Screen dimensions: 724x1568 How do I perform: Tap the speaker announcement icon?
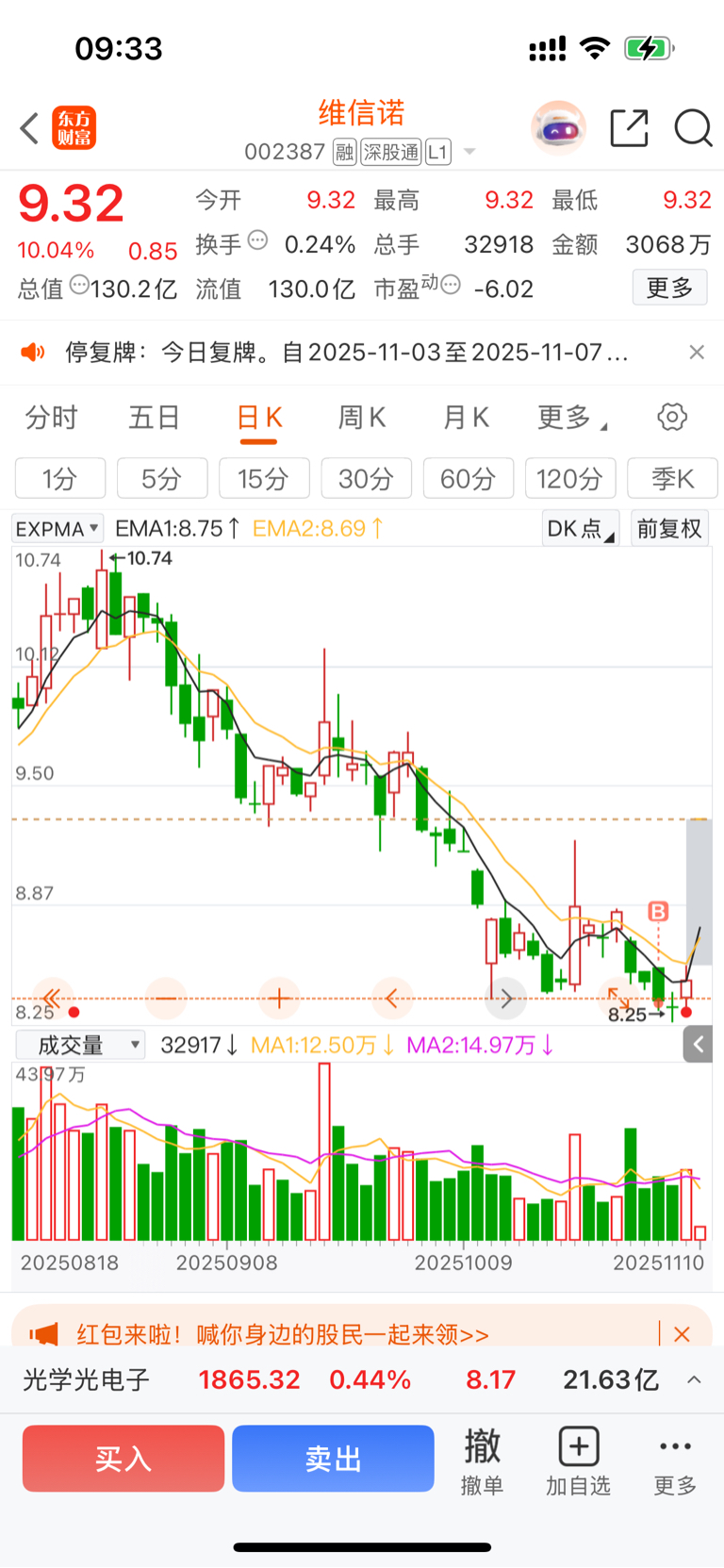click(x=32, y=353)
